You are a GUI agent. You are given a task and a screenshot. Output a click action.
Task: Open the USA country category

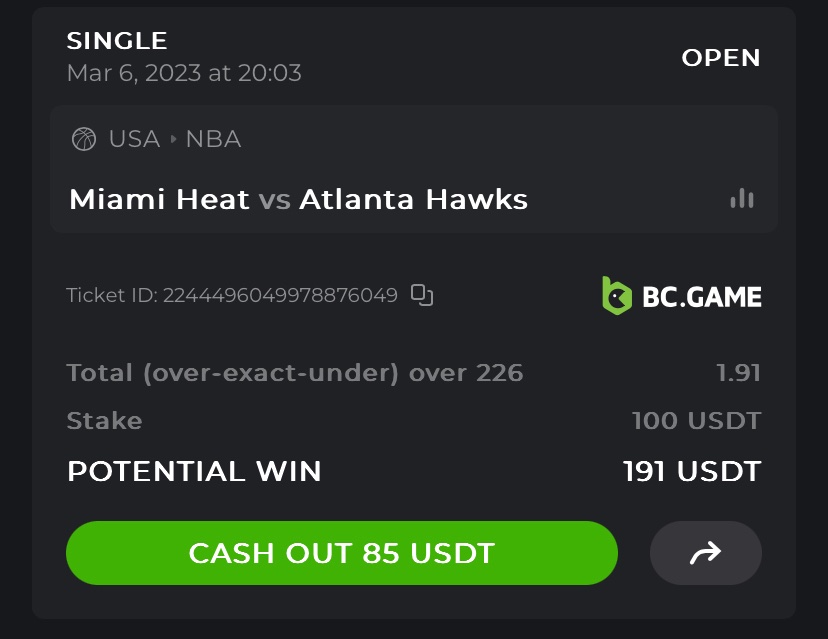click(x=134, y=139)
